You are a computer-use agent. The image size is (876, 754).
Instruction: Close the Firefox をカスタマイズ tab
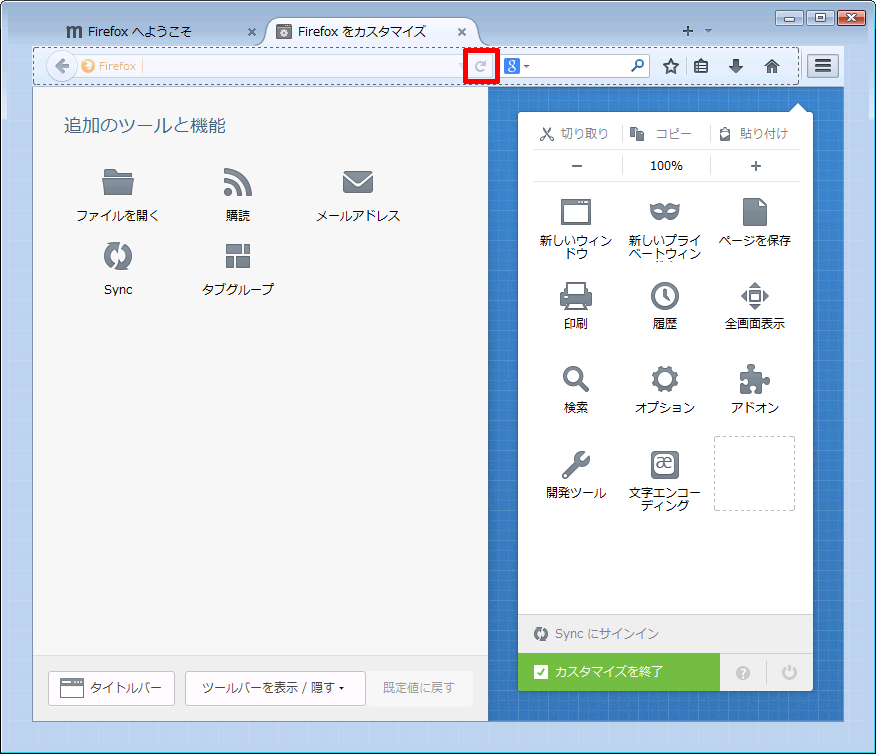click(461, 32)
